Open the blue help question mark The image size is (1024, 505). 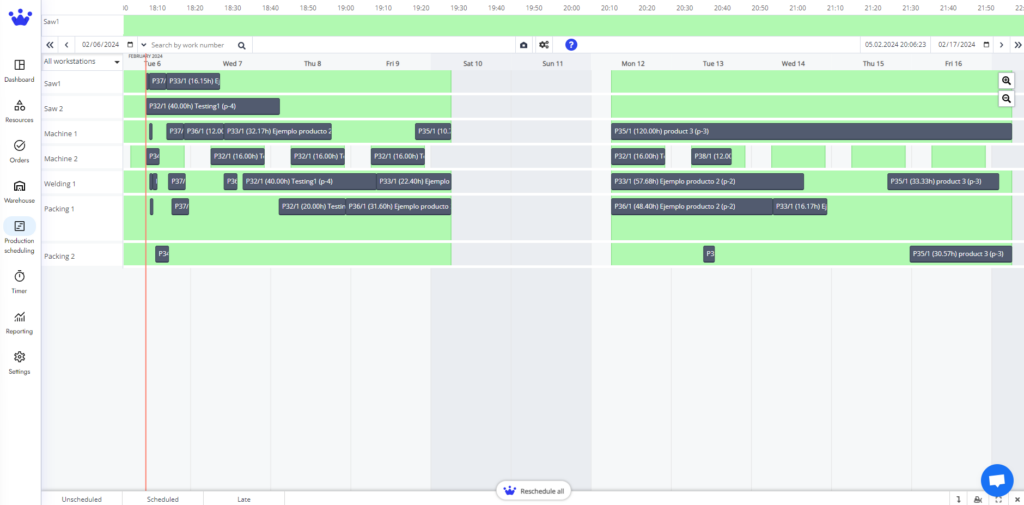point(571,45)
